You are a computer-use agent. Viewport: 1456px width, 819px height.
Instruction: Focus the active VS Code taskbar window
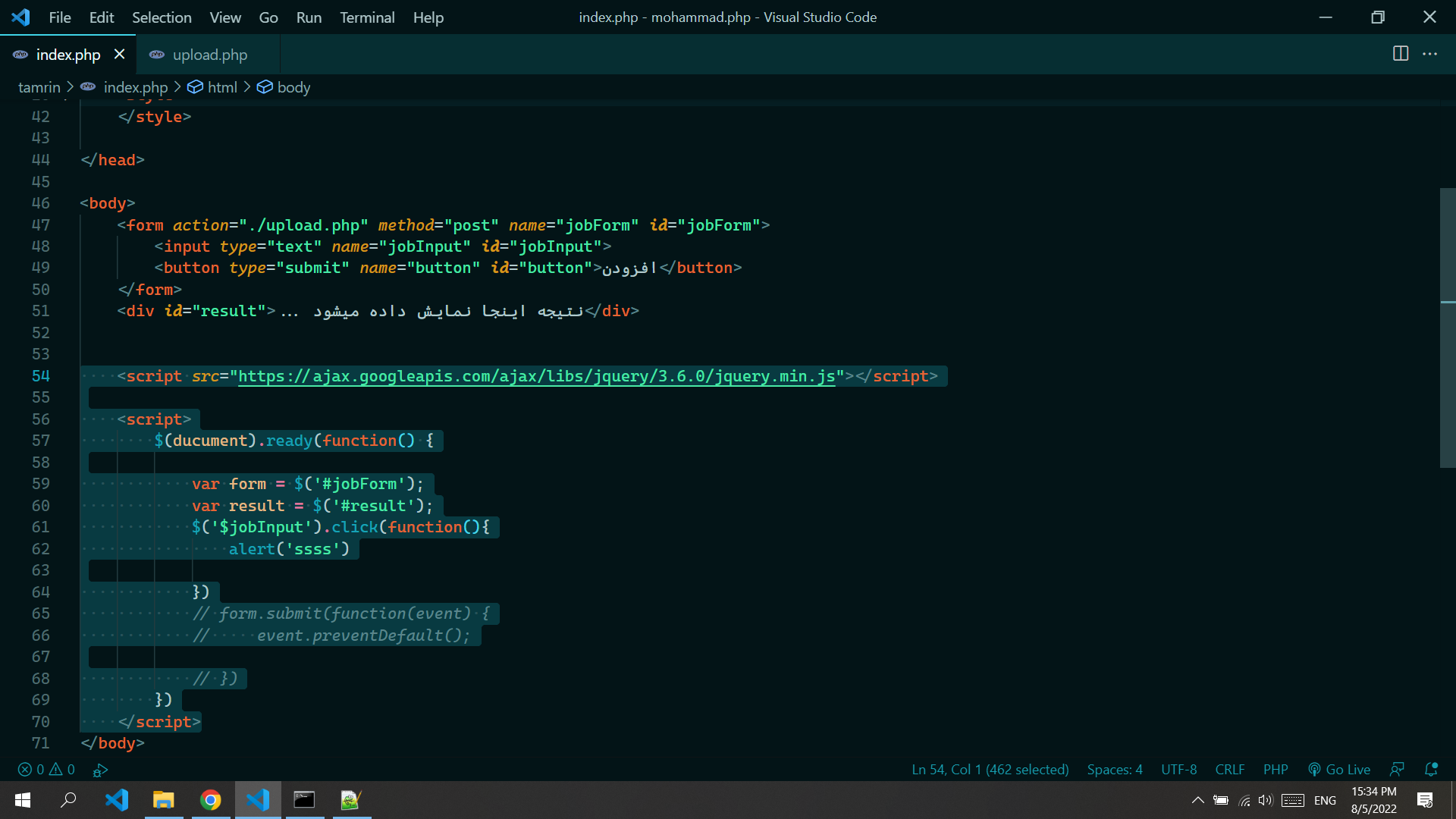[258, 800]
